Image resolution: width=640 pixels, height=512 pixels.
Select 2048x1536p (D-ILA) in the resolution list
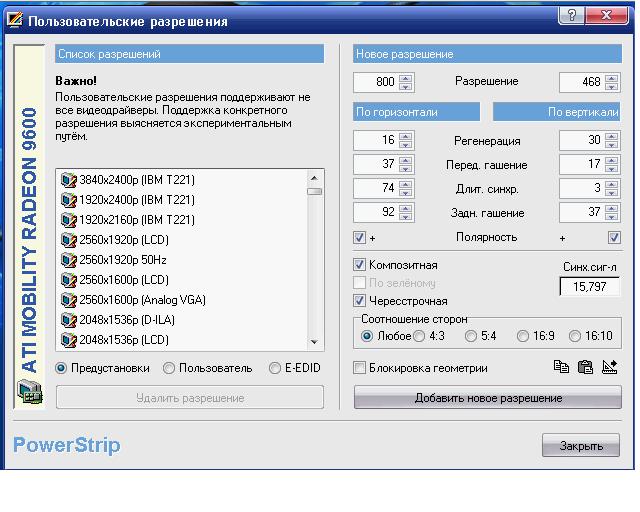[x=124, y=320]
